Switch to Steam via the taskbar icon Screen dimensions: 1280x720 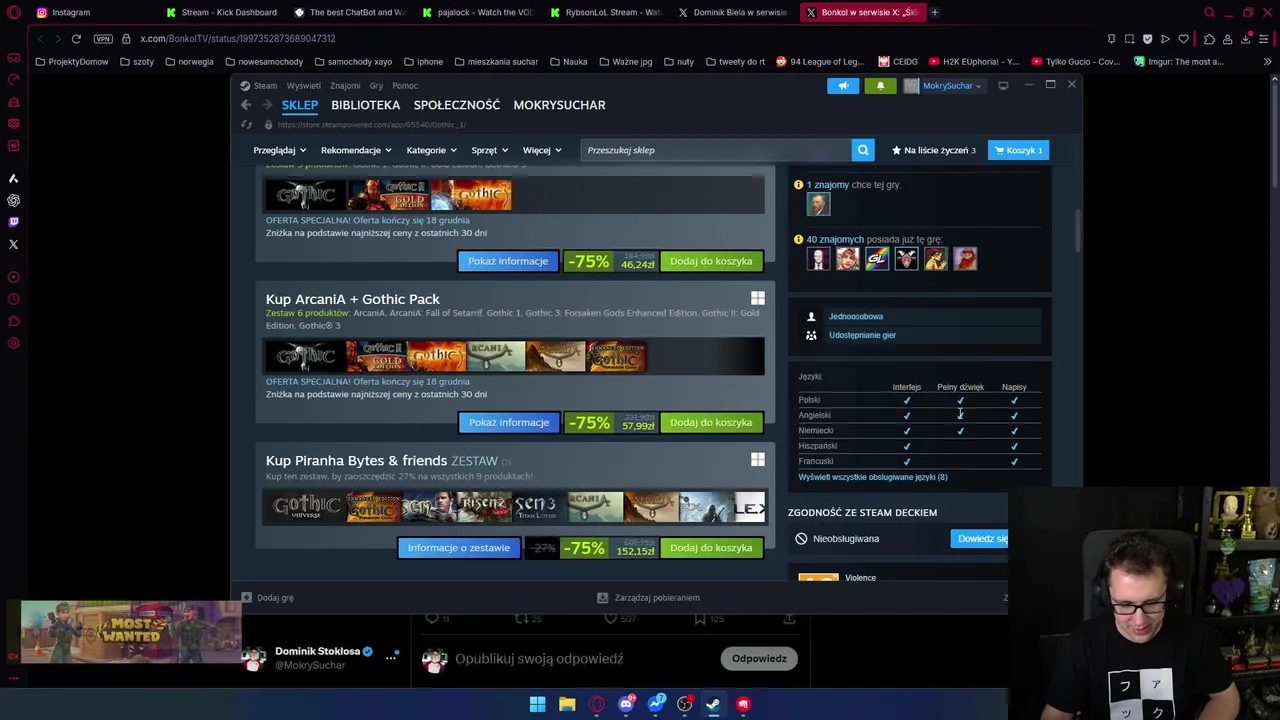point(713,704)
